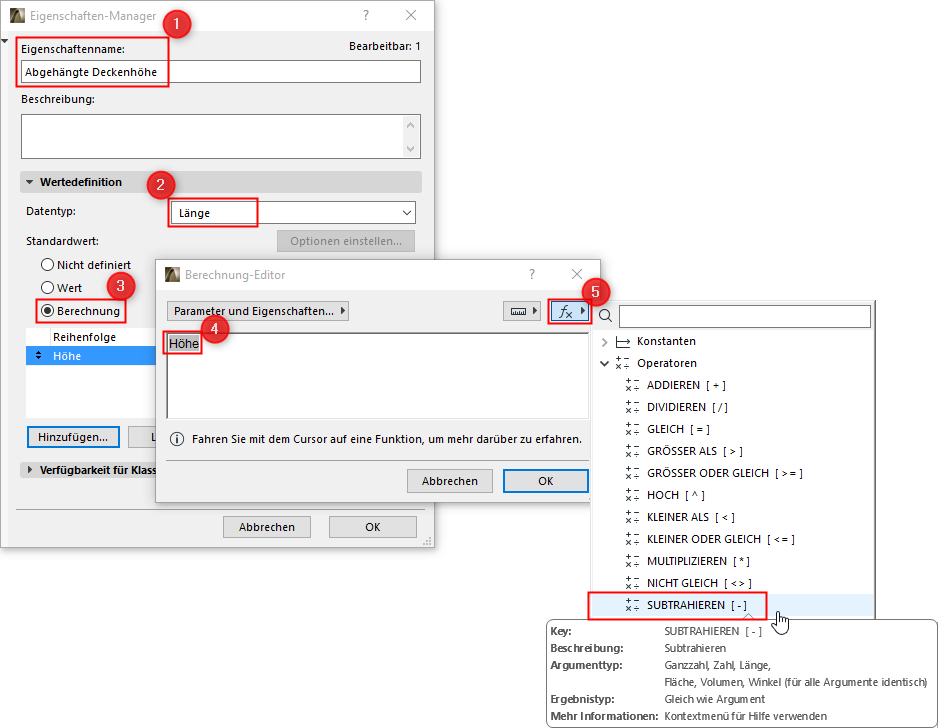Click the icon beside SUBTRAHIEREN

click(x=632, y=605)
